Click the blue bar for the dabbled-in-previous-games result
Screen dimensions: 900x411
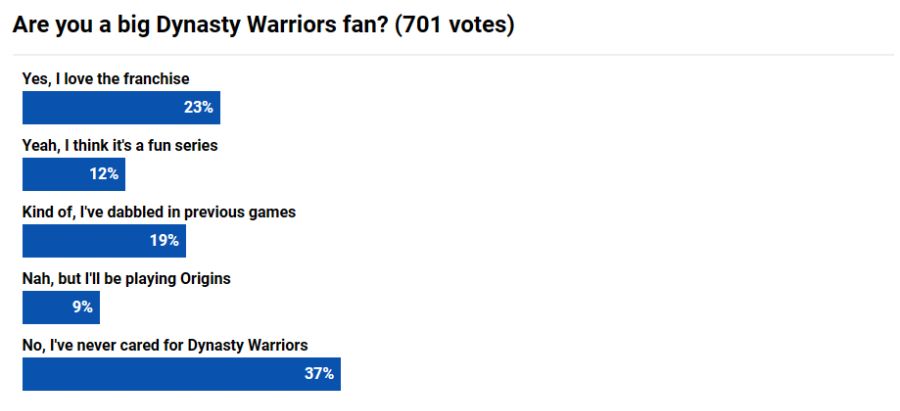[104, 241]
